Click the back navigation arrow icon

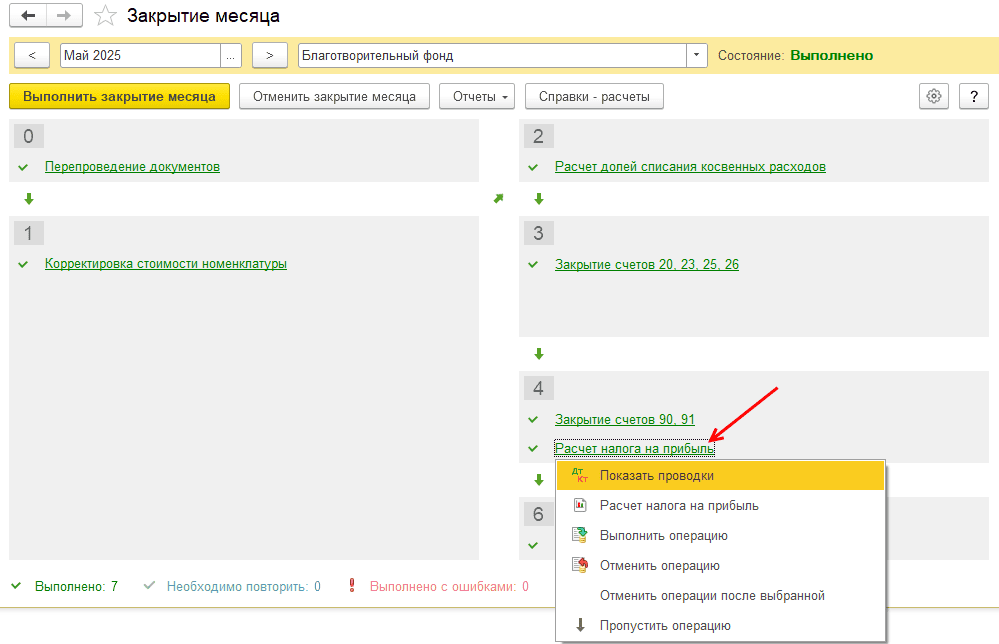tap(28, 16)
